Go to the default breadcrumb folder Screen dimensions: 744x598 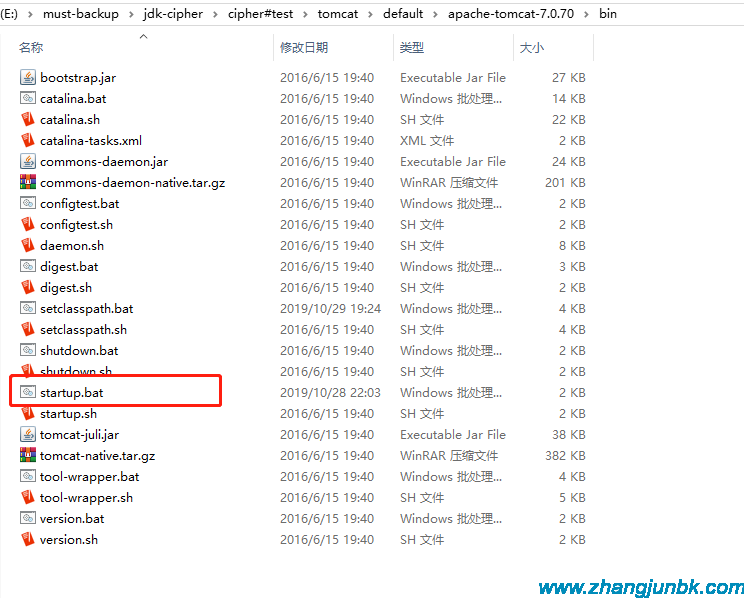coord(403,14)
